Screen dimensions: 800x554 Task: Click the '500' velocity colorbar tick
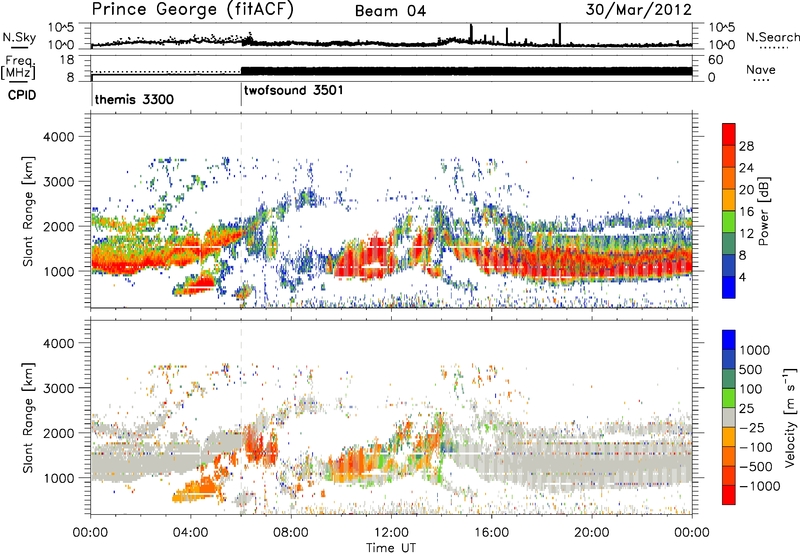[751, 370]
